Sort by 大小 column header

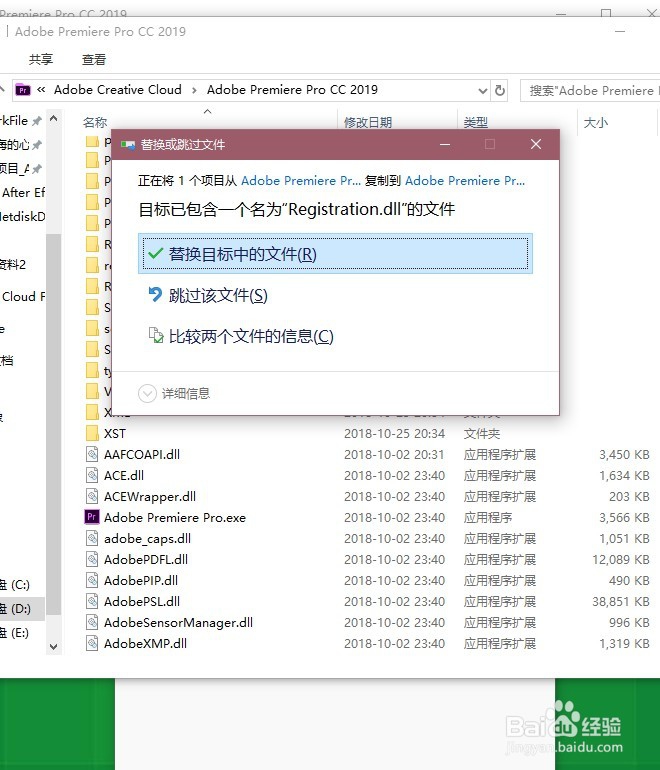(x=596, y=122)
